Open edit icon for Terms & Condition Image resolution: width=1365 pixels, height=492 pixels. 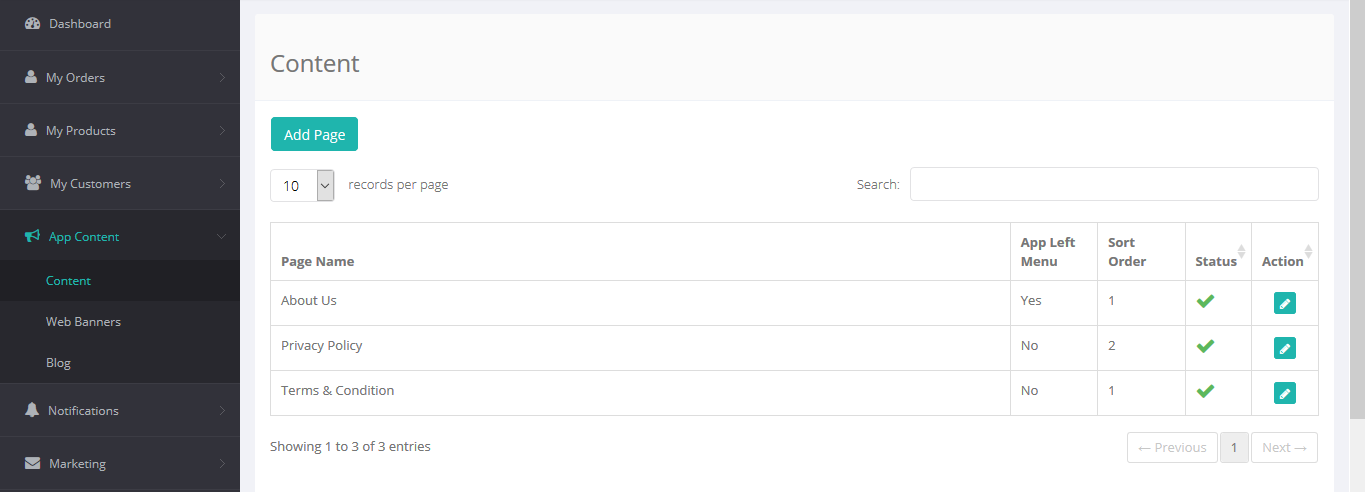coord(1284,393)
